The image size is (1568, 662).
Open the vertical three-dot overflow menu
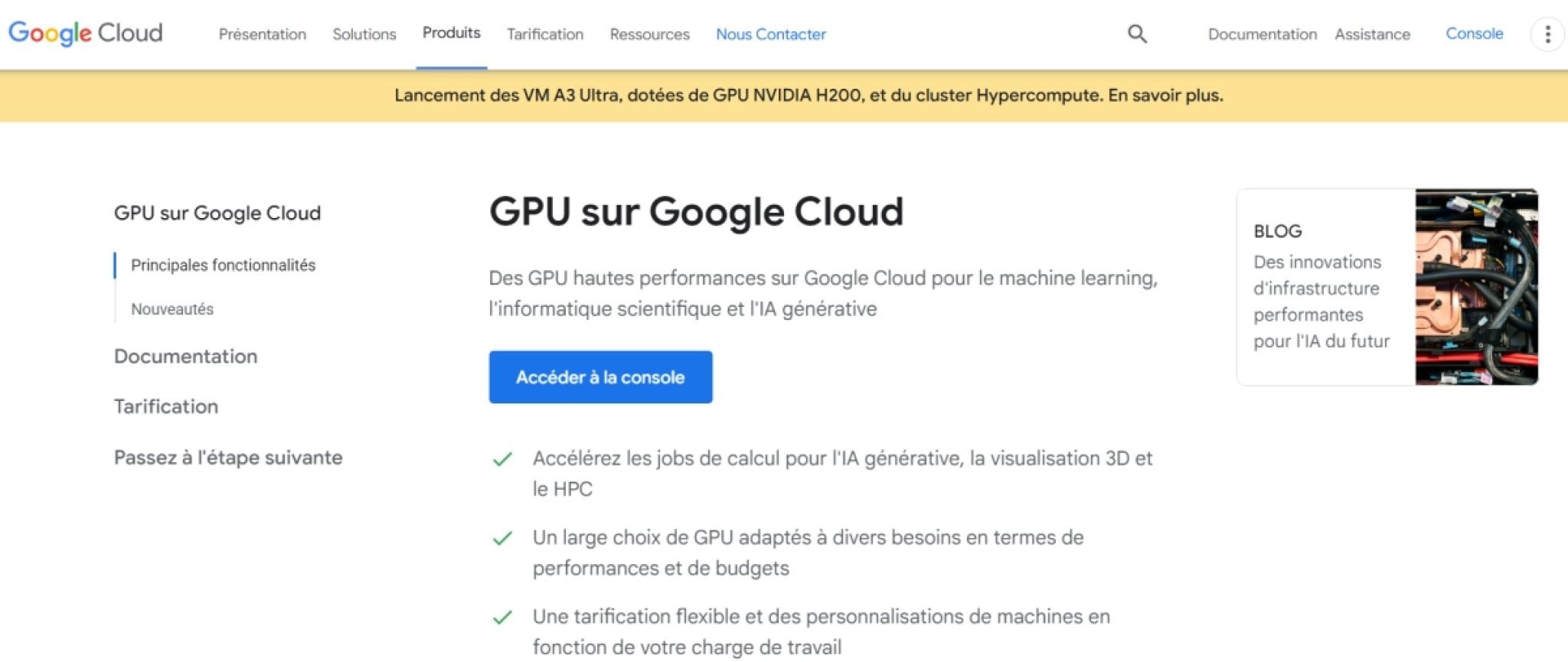(1548, 34)
